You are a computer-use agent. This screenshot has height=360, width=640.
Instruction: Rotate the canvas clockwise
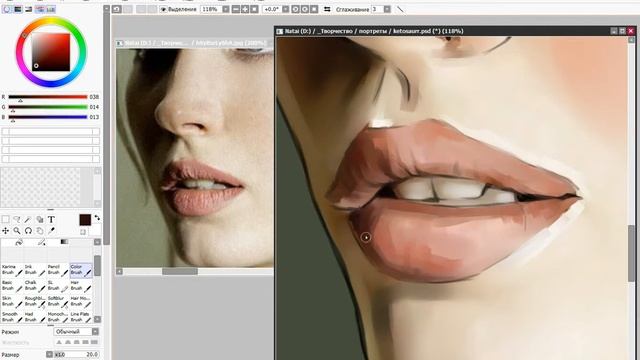[x=305, y=9]
